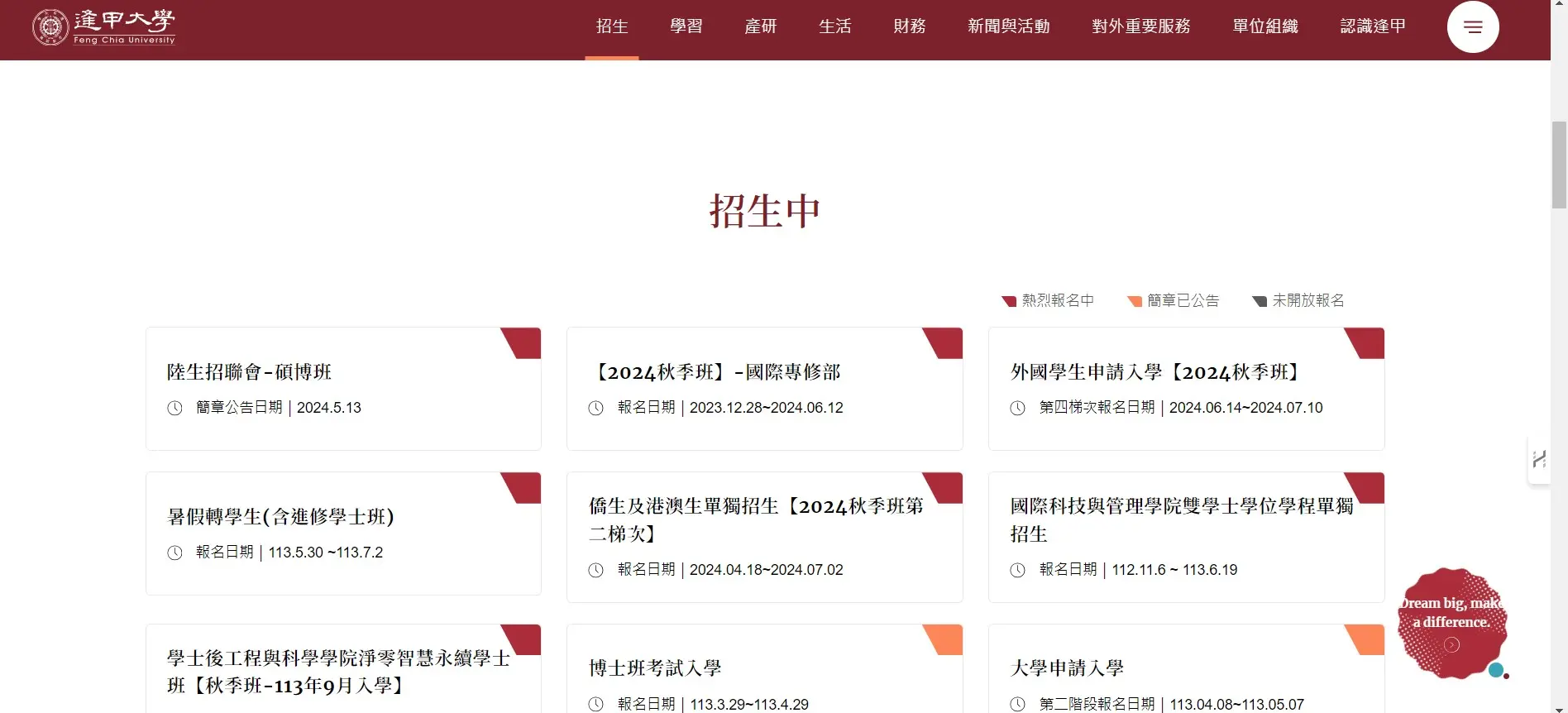The height and width of the screenshot is (713, 1568).
Task: Open the 招生 navigation menu
Action: (x=612, y=26)
